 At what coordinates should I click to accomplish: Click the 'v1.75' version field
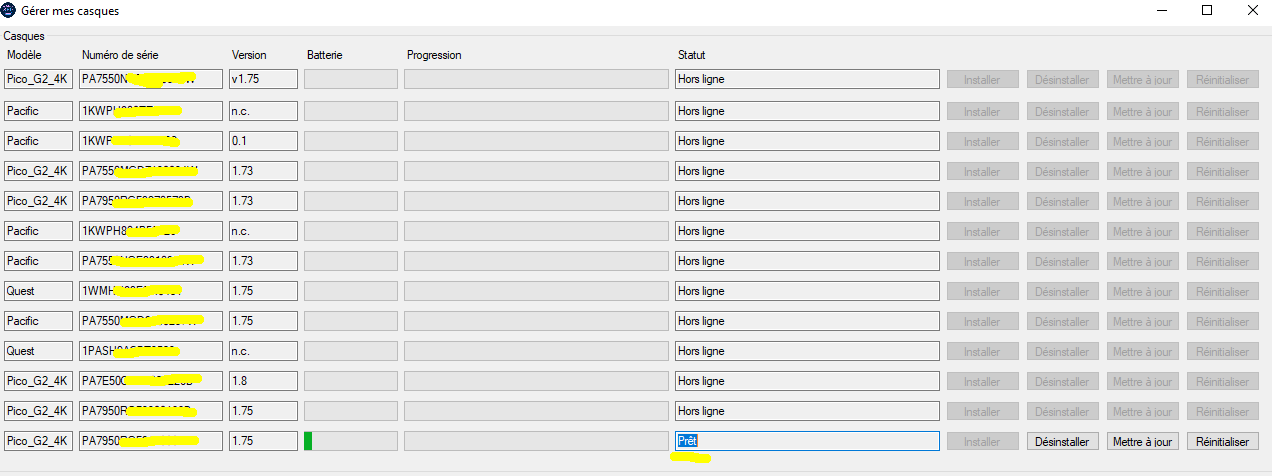click(x=264, y=79)
